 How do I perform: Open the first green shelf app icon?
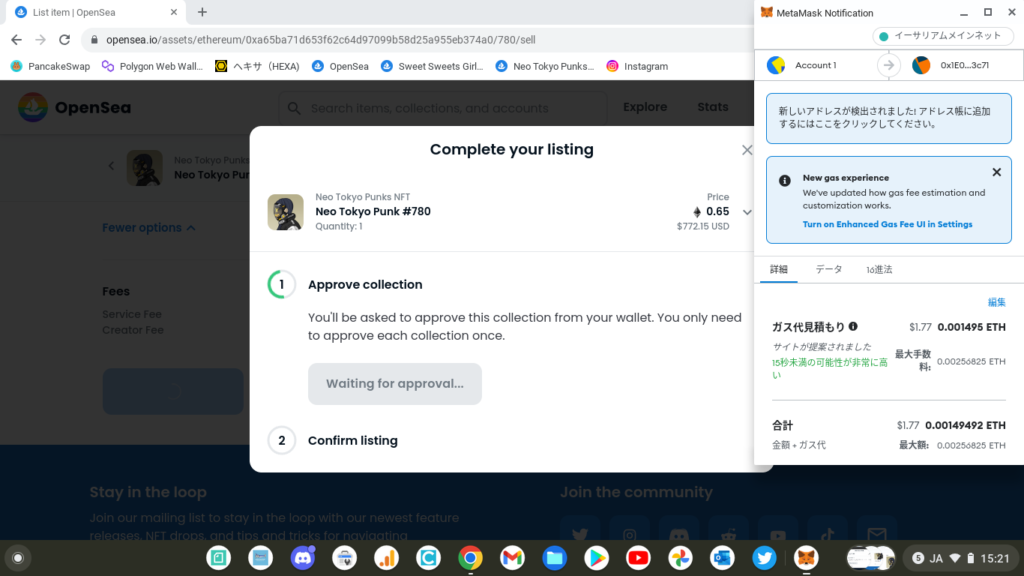pyautogui.click(x=218, y=558)
